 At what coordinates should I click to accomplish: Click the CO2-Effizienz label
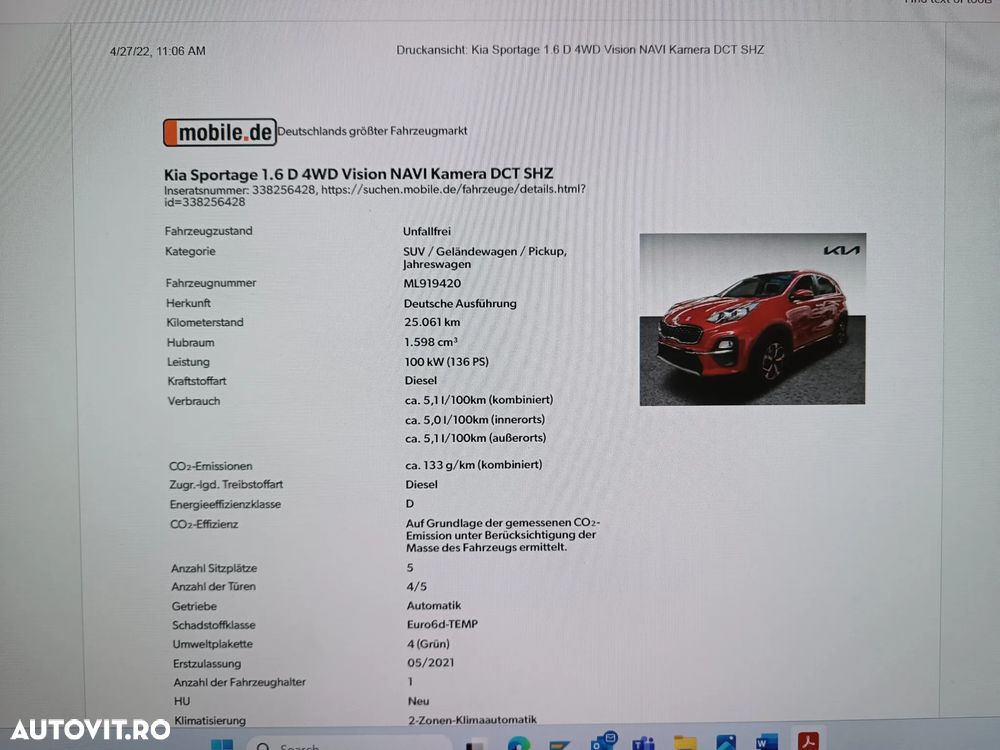tap(204, 524)
